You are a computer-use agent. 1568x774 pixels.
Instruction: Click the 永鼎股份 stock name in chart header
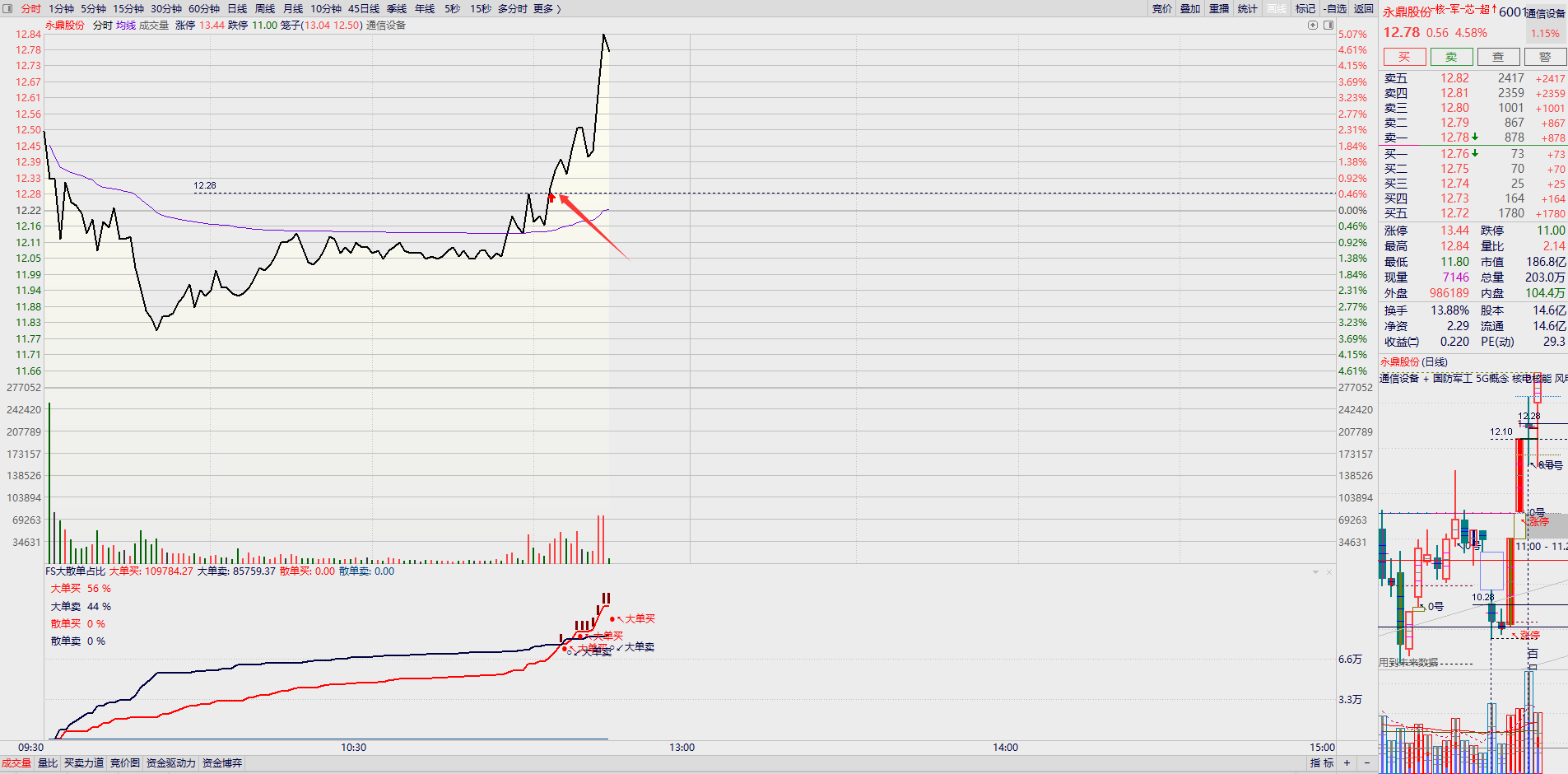click(x=65, y=26)
